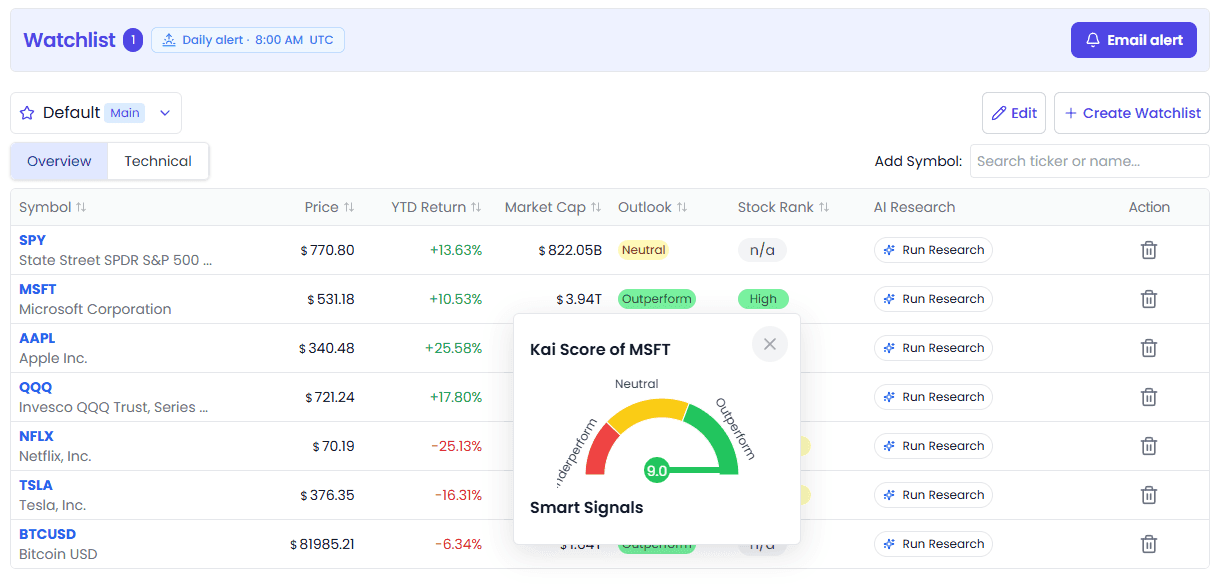The height and width of the screenshot is (585, 1218).
Task: Click the MSFT market cap $3.94T
Action: coord(580,299)
